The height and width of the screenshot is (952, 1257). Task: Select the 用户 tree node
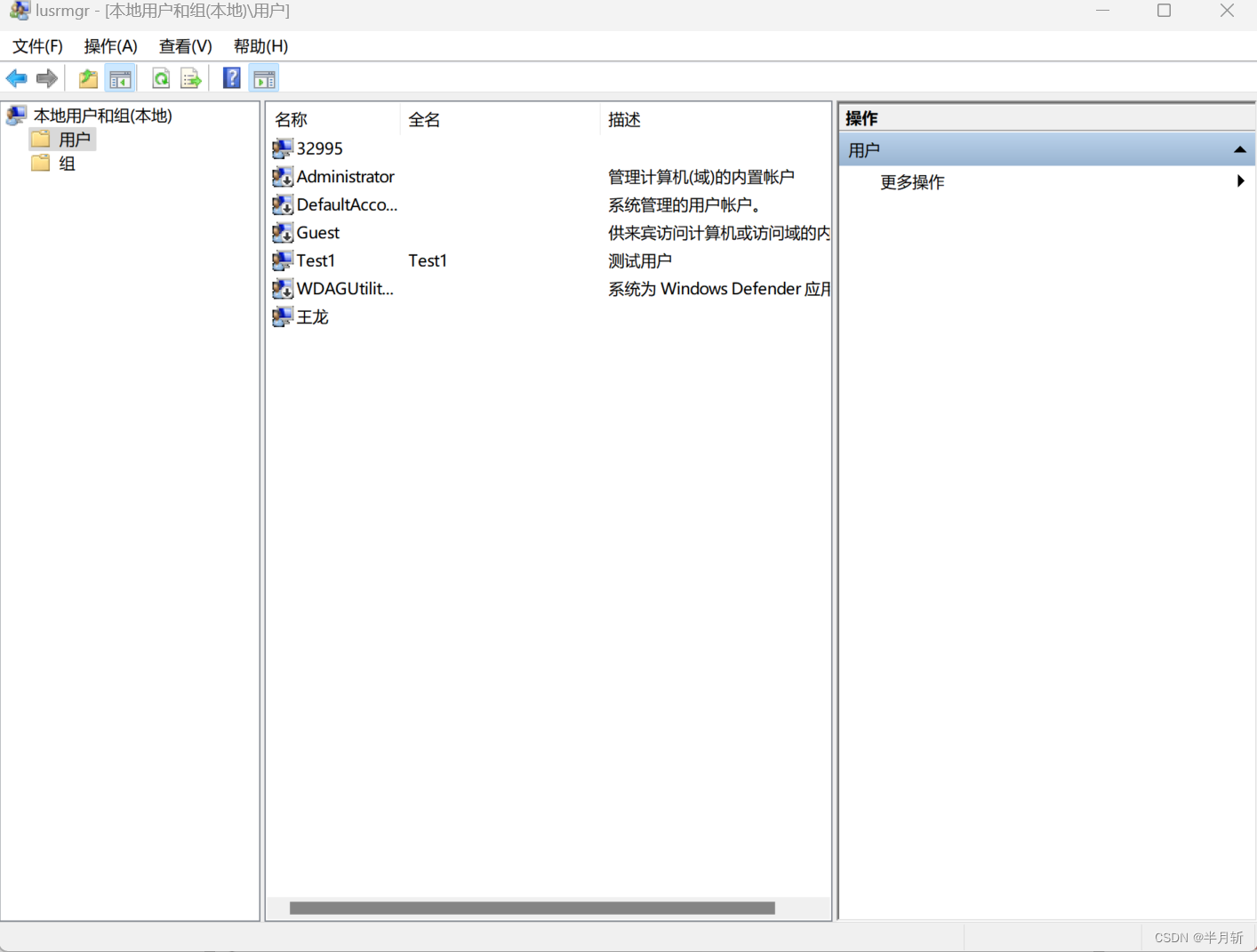coord(75,140)
